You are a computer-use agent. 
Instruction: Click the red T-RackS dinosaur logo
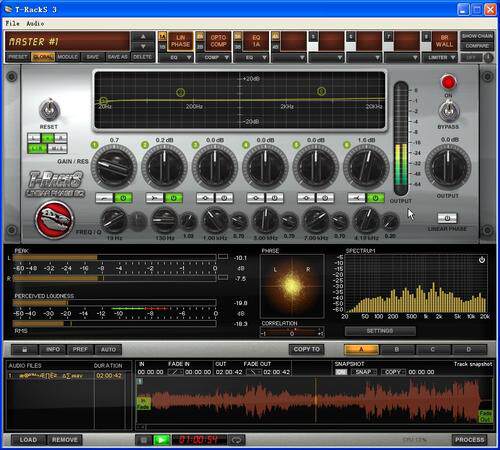[x=54, y=220]
